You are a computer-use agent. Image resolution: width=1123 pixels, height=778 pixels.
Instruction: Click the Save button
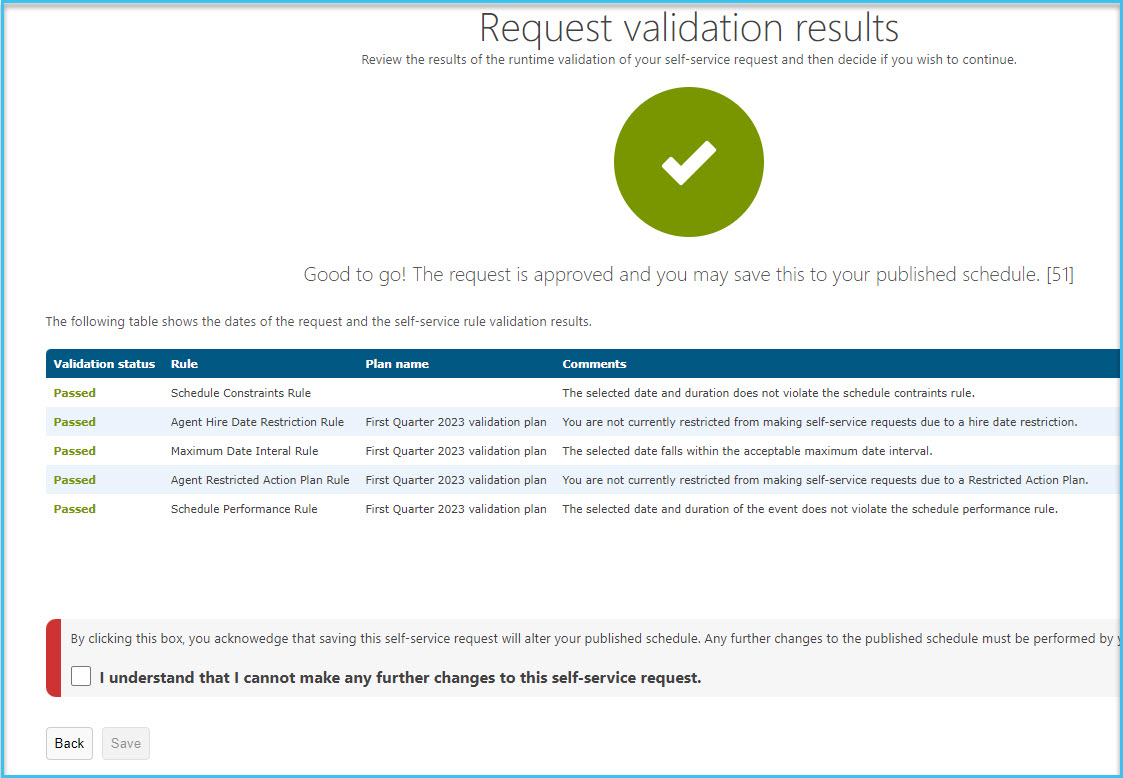click(126, 743)
